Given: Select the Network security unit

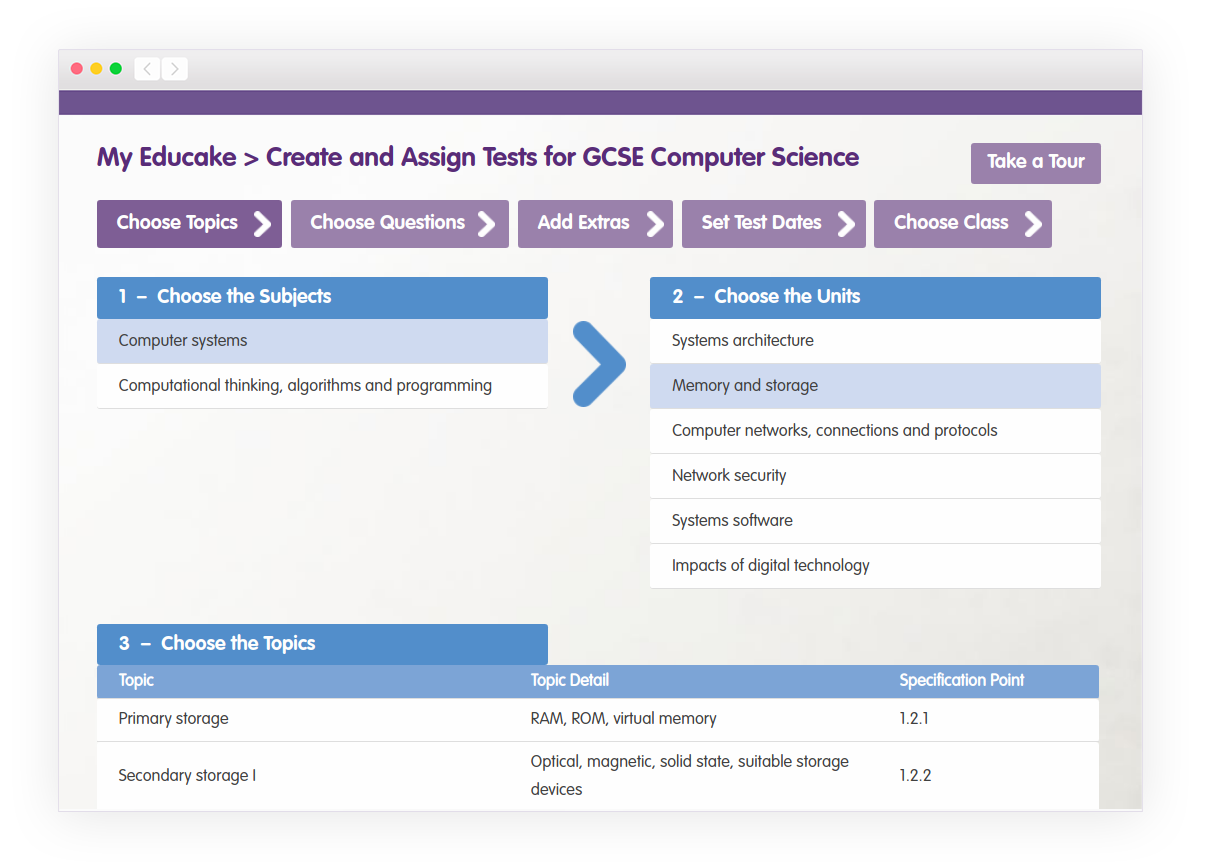Looking at the screenshot, I should pos(875,476).
